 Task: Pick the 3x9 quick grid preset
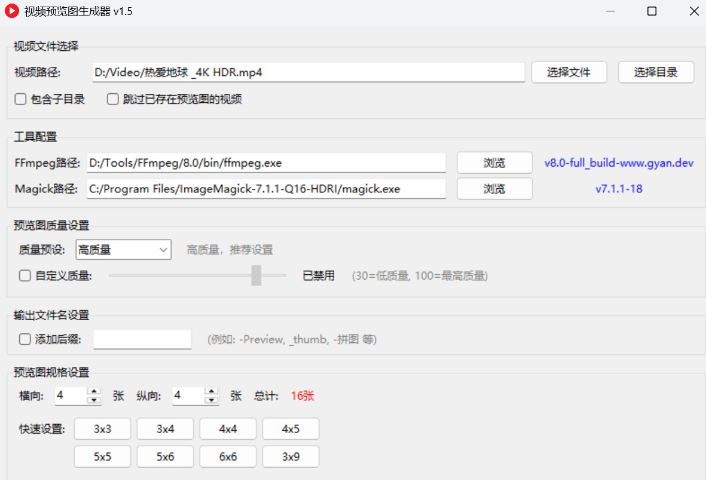pos(291,456)
